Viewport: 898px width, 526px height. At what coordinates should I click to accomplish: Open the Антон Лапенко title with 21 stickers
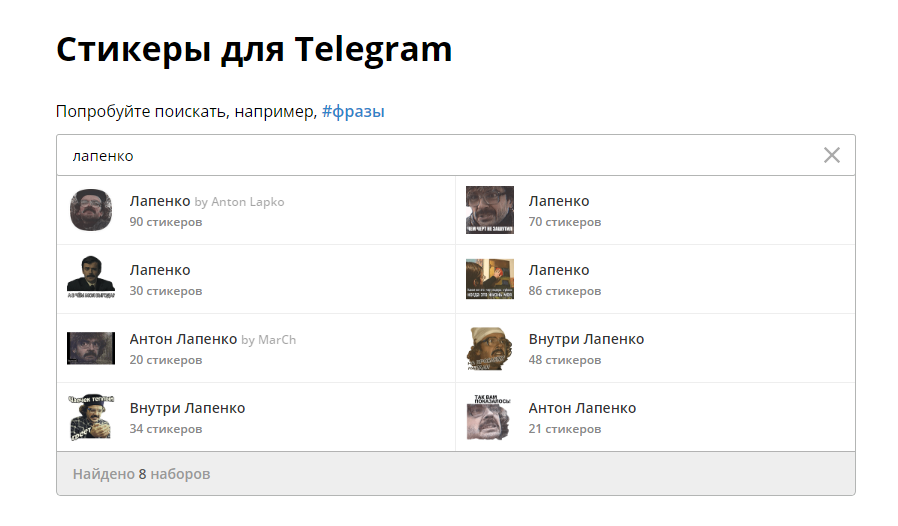click(x=582, y=408)
